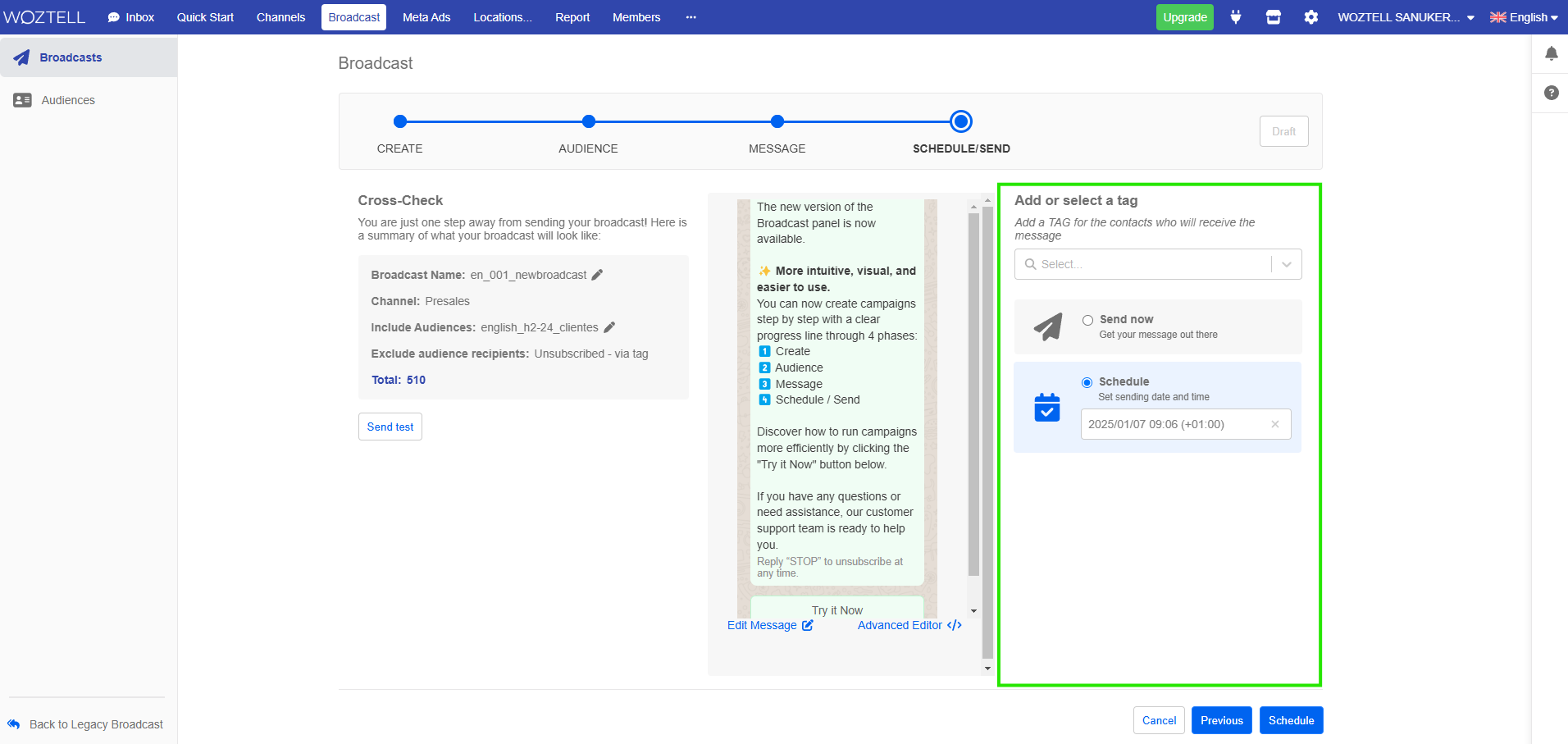Open the settings gear icon

tap(1310, 17)
